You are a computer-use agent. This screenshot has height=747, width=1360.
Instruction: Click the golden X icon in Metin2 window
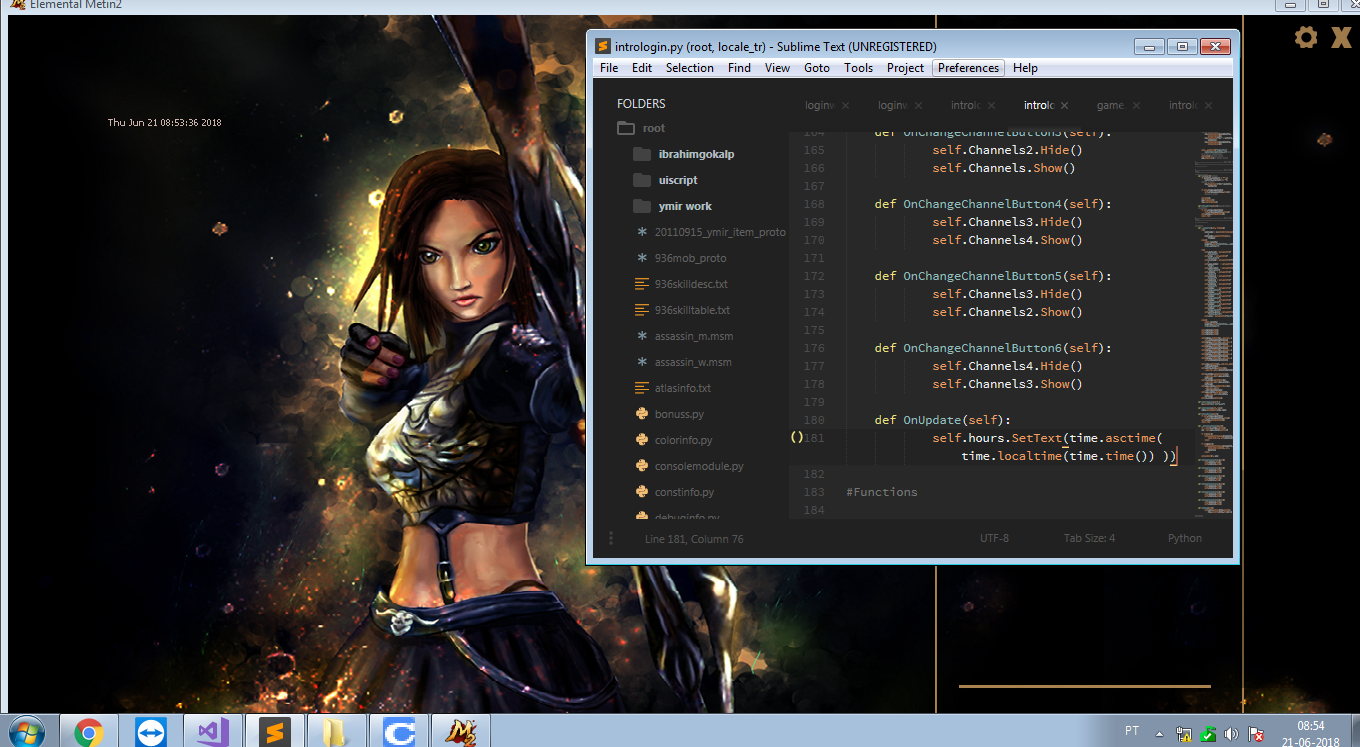[x=1341, y=38]
